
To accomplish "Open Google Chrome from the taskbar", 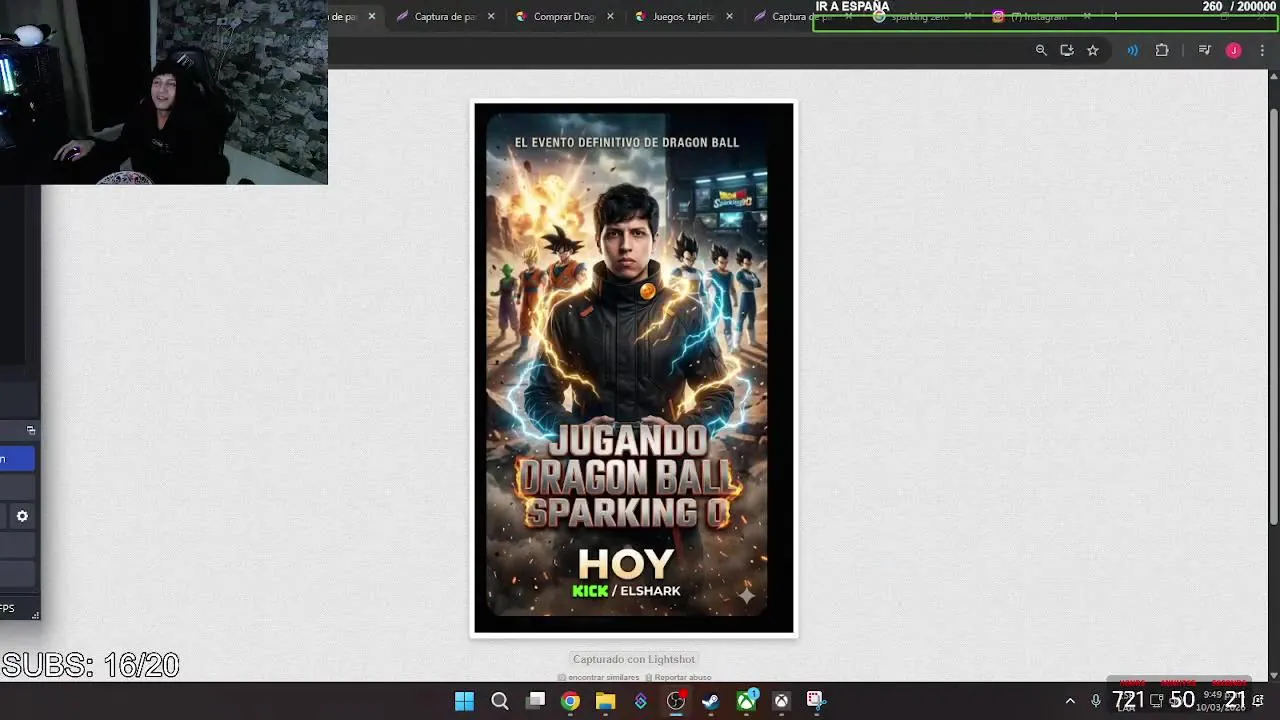I will pyautogui.click(x=570, y=701).
